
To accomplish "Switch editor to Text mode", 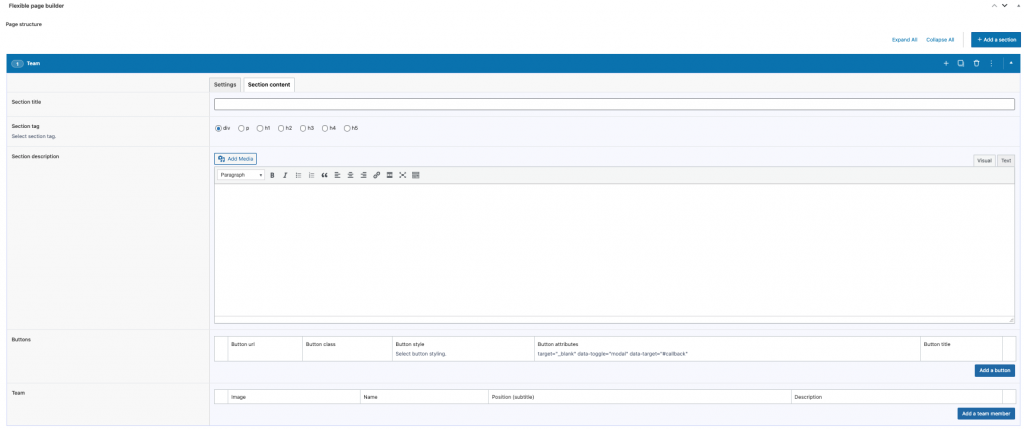I will coord(1006,161).
